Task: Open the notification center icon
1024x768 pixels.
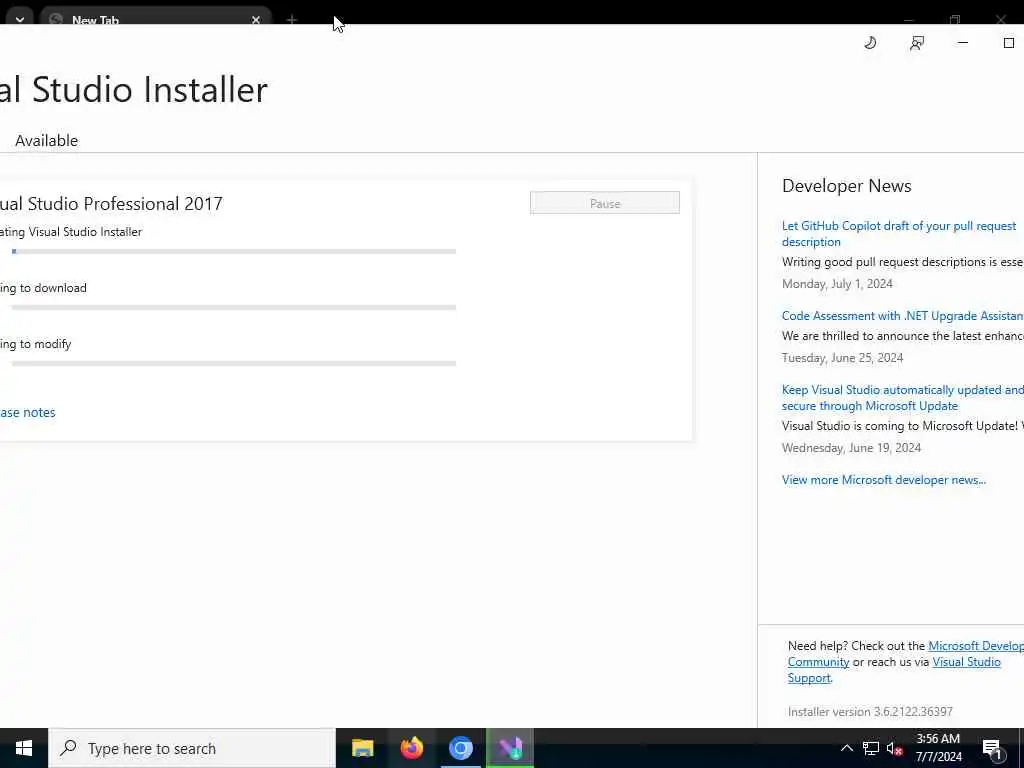Action: click(x=992, y=749)
